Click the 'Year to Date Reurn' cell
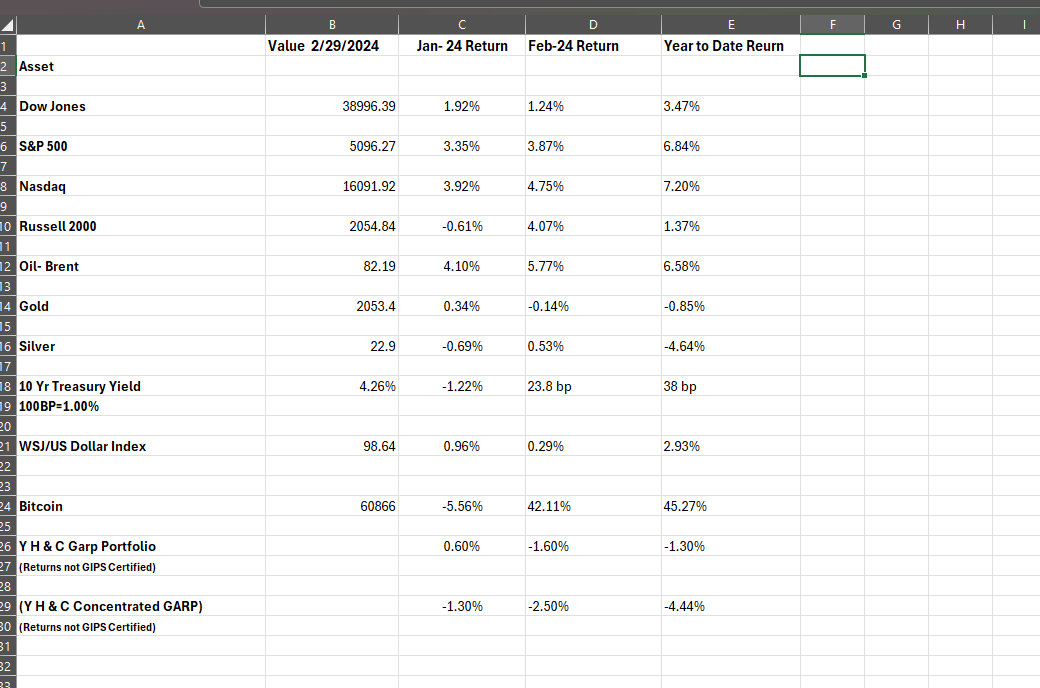 731,46
